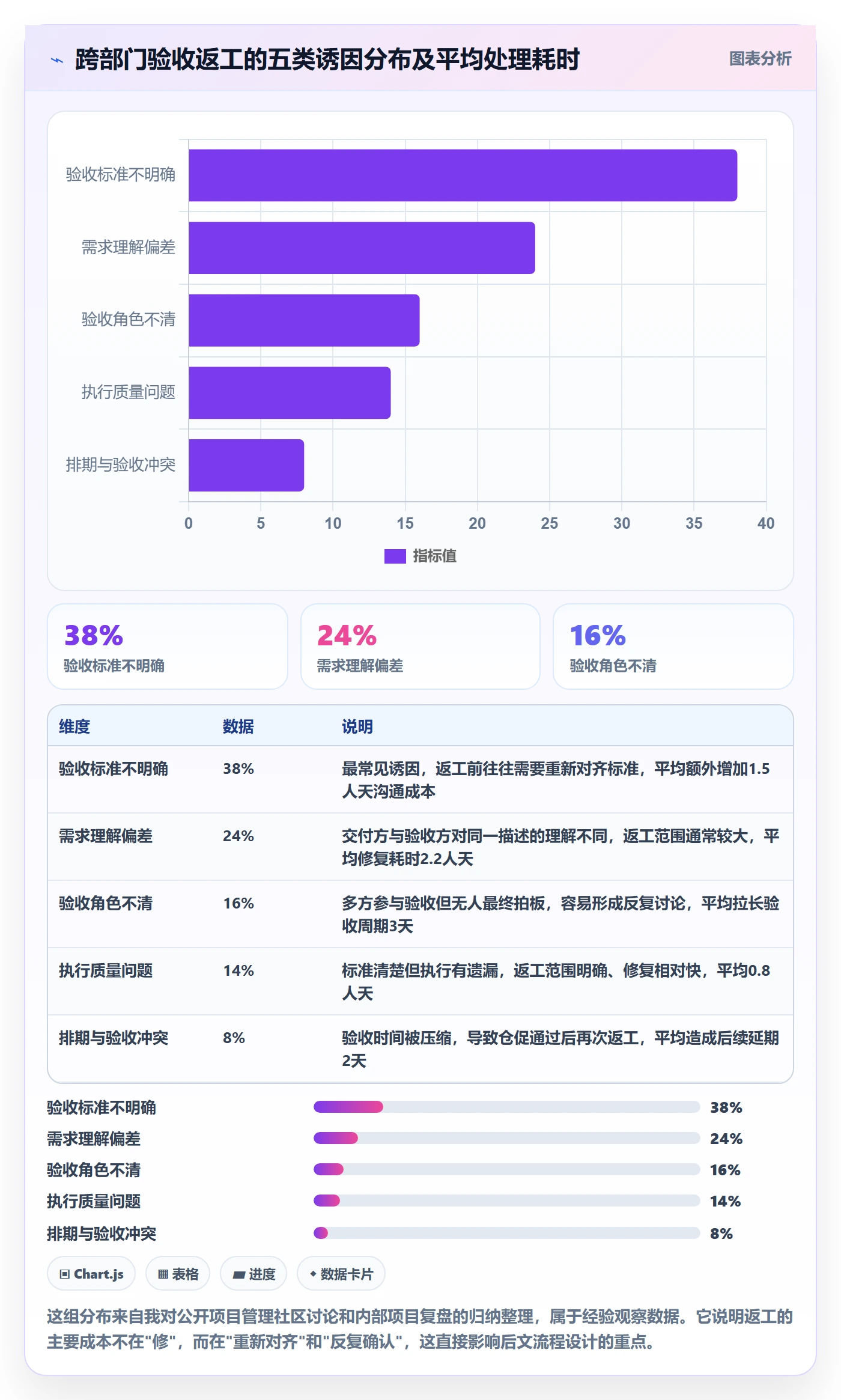Image resolution: width=841 pixels, height=1400 pixels.
Task: Click the 执行质量问题 bar in the chart
Action: tap(290, 393)
